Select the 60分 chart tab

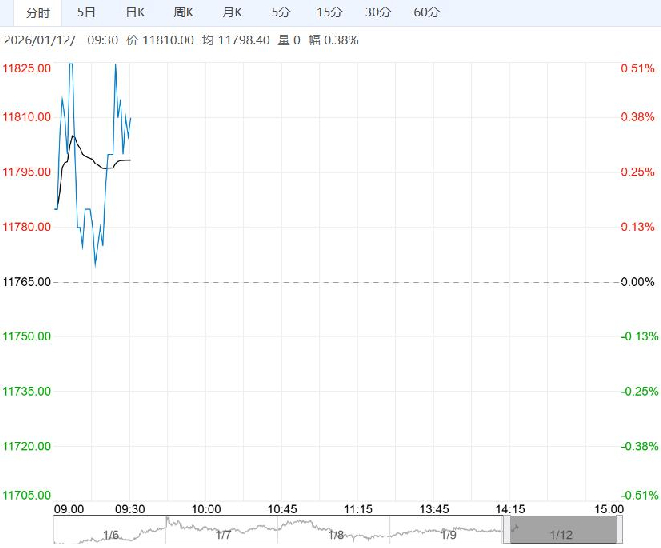coord(426,13)
